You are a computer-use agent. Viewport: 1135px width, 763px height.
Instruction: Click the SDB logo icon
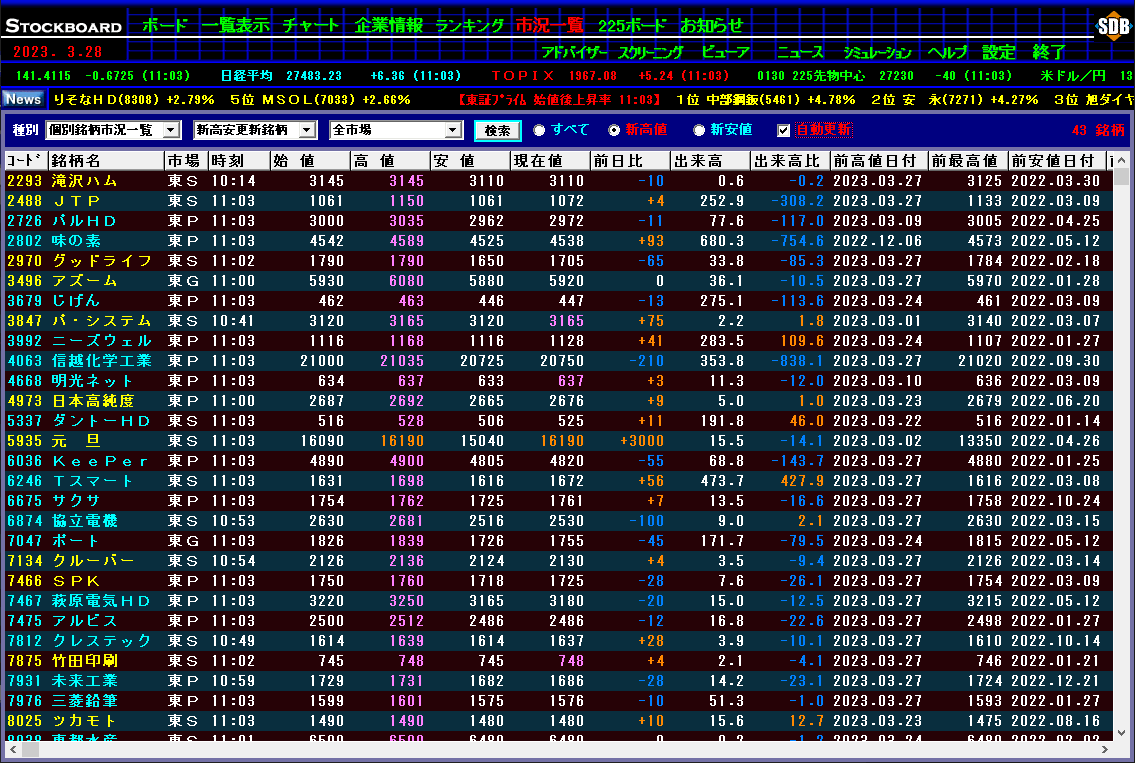coord(1113,26)
